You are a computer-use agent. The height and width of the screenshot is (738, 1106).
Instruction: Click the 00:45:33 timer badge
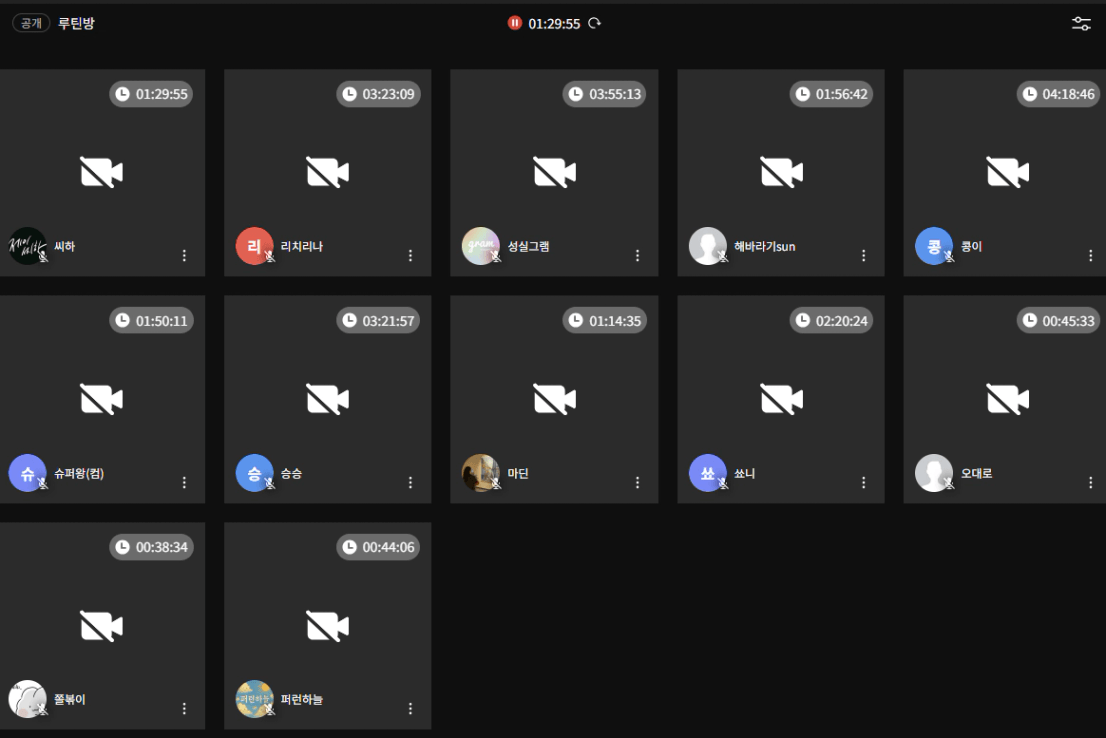pyautogui.click(x=1058, y=321)
